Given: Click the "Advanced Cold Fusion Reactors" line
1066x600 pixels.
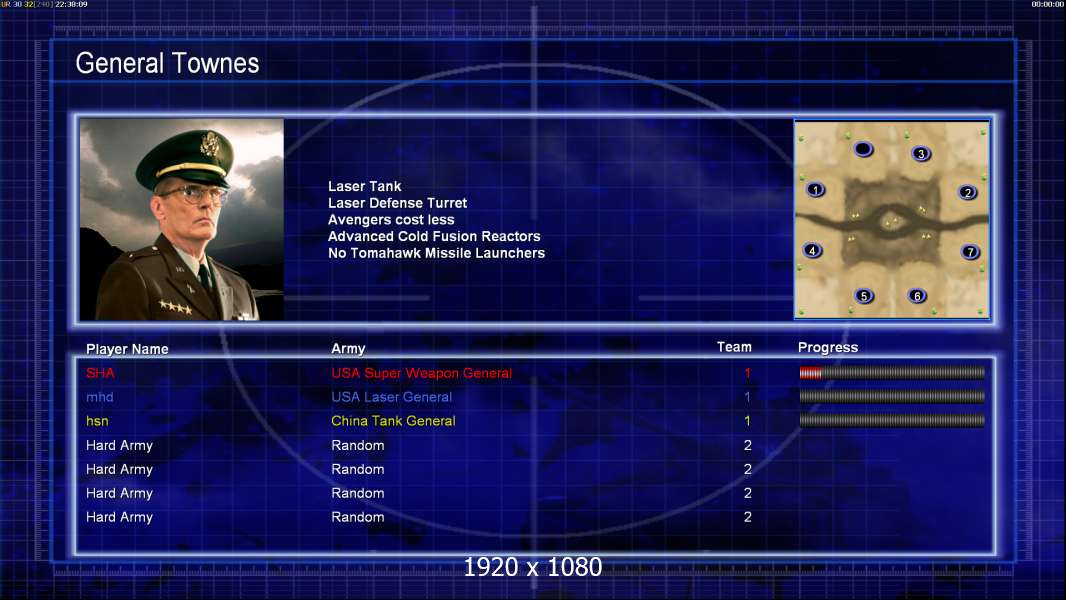Looking at the screenshot, I should pyautogui.click(x=434, y=236).
